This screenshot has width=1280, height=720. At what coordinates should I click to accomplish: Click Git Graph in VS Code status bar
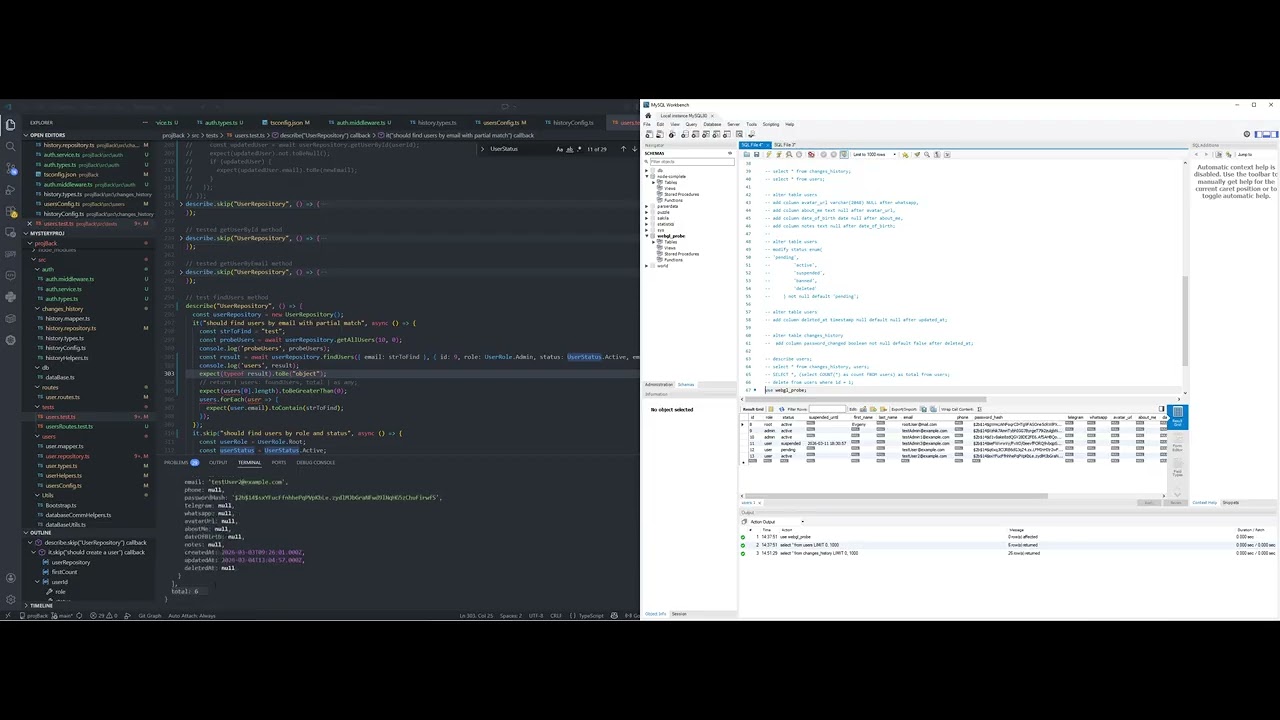coord(150,616)
